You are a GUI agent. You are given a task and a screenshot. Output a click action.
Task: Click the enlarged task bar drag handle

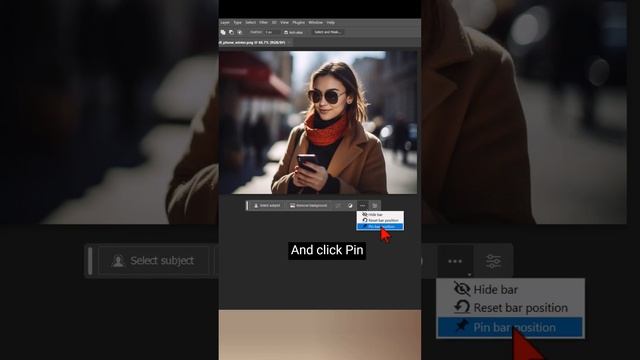click(x=90, y=260)
